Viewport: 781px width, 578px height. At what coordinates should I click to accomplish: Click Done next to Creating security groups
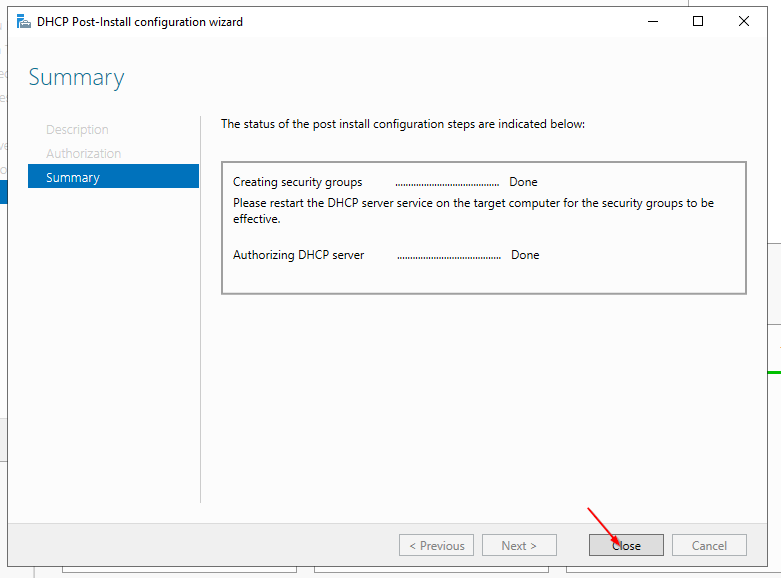(523, 182)
